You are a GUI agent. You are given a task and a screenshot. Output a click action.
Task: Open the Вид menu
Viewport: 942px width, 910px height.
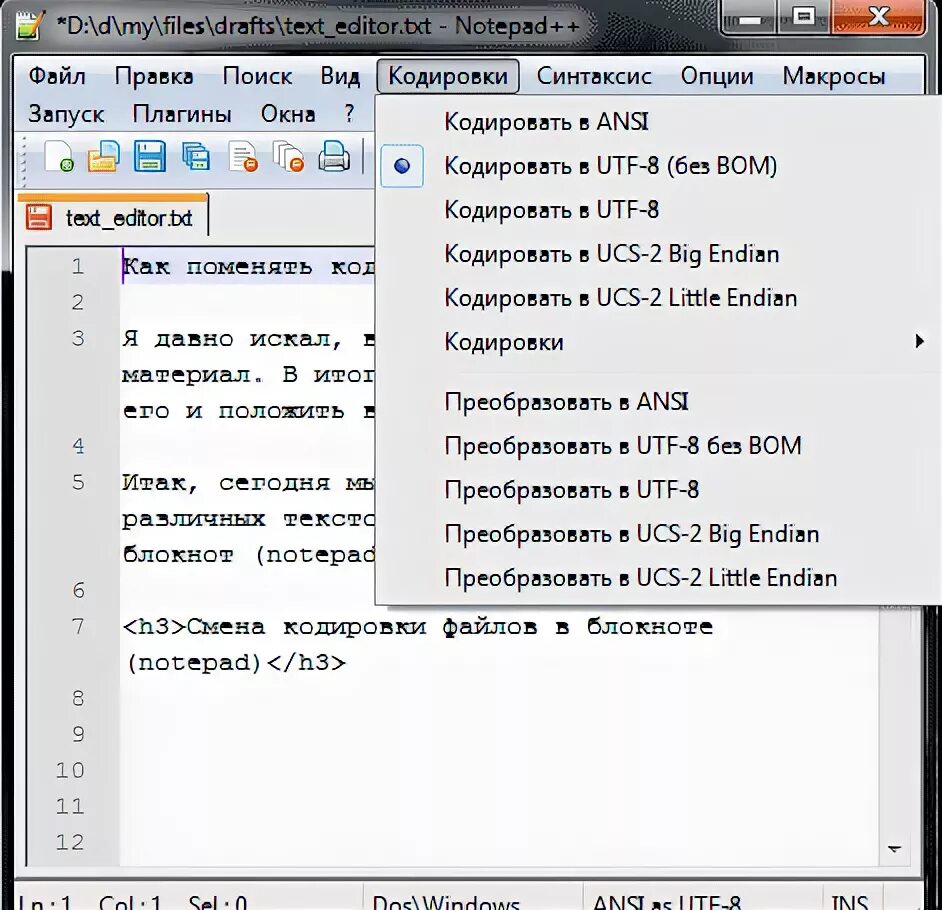click(x=340, y=76)
